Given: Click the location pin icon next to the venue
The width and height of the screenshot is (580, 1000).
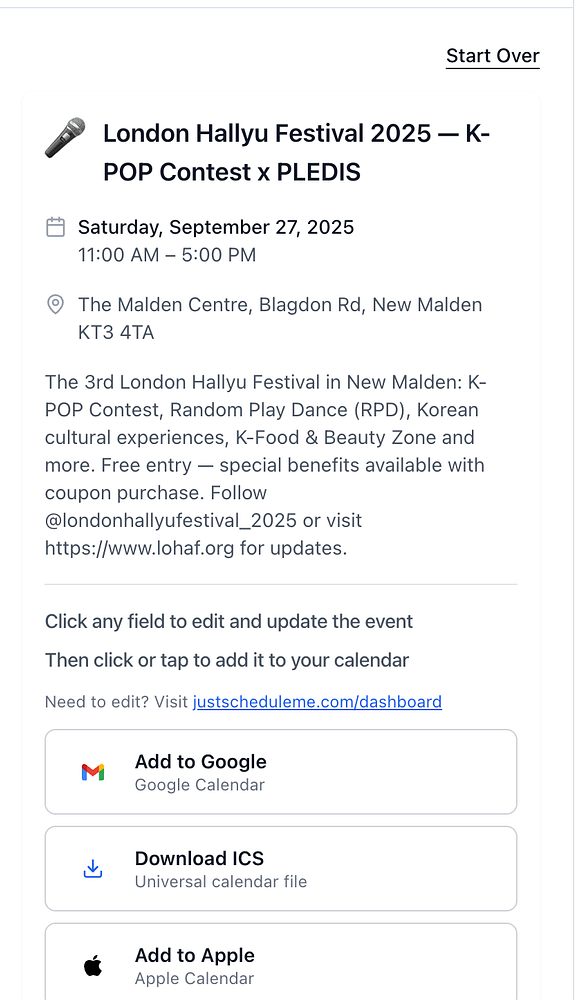Looking at the screenshot, I should (x=55, y=304).
